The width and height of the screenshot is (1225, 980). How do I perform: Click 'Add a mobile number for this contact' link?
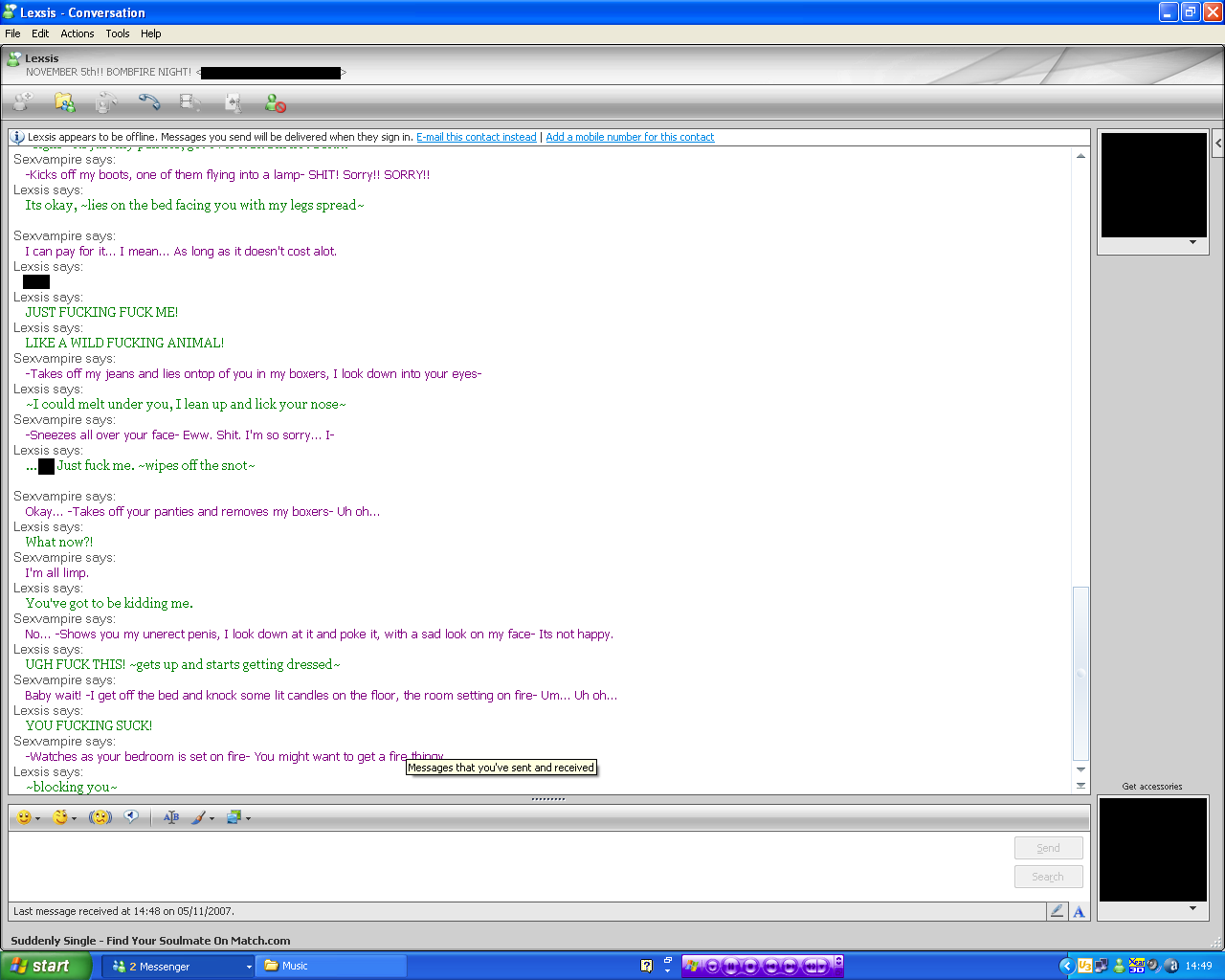(630, 137)
